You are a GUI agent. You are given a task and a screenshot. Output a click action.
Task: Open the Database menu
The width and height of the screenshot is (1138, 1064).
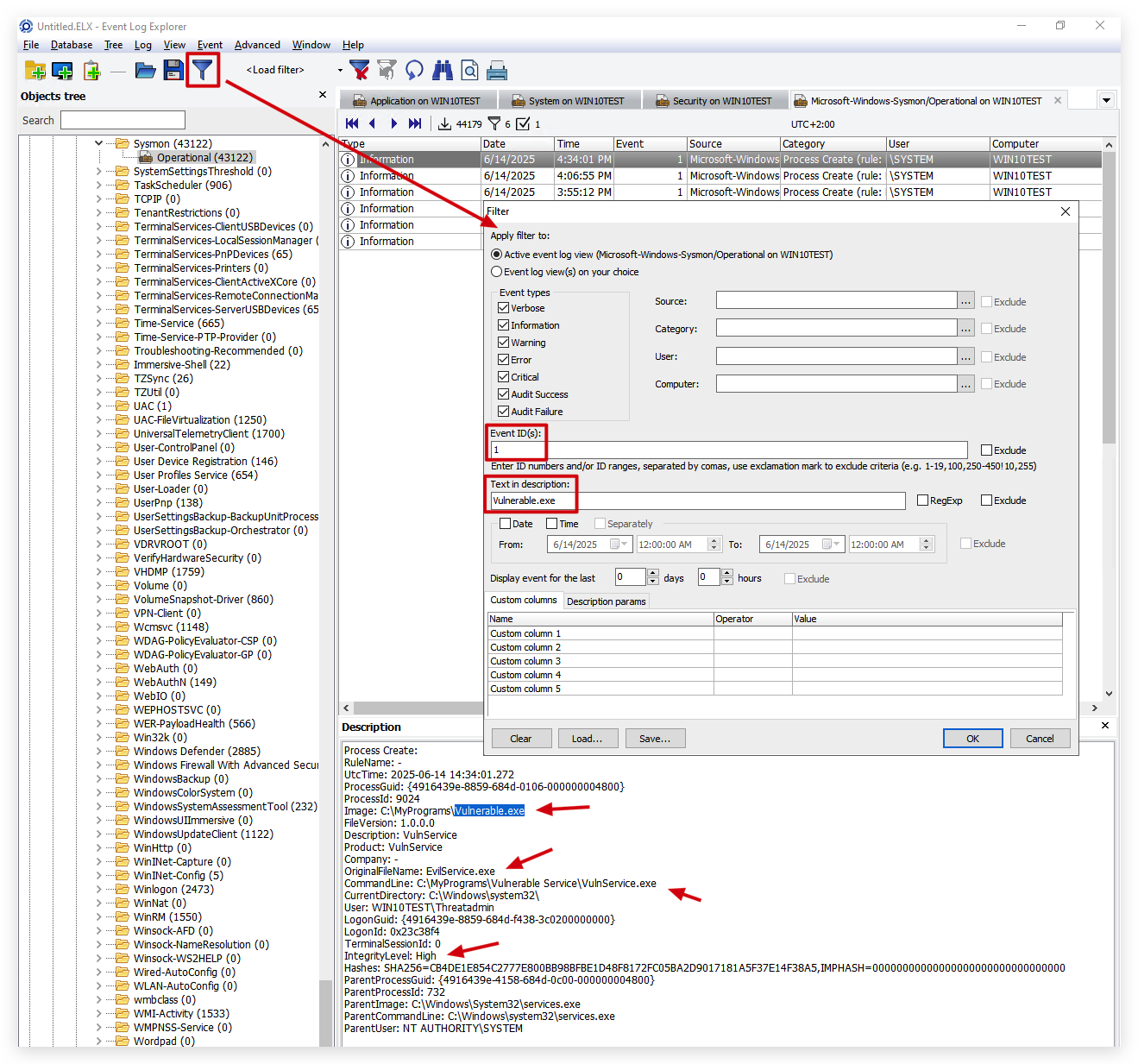(72, 45)
